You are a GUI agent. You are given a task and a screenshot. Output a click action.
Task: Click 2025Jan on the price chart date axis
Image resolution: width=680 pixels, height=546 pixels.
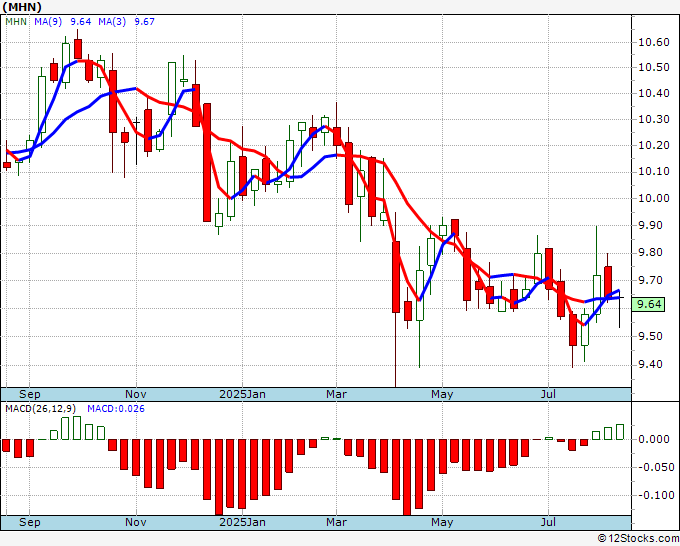(242, 394)
